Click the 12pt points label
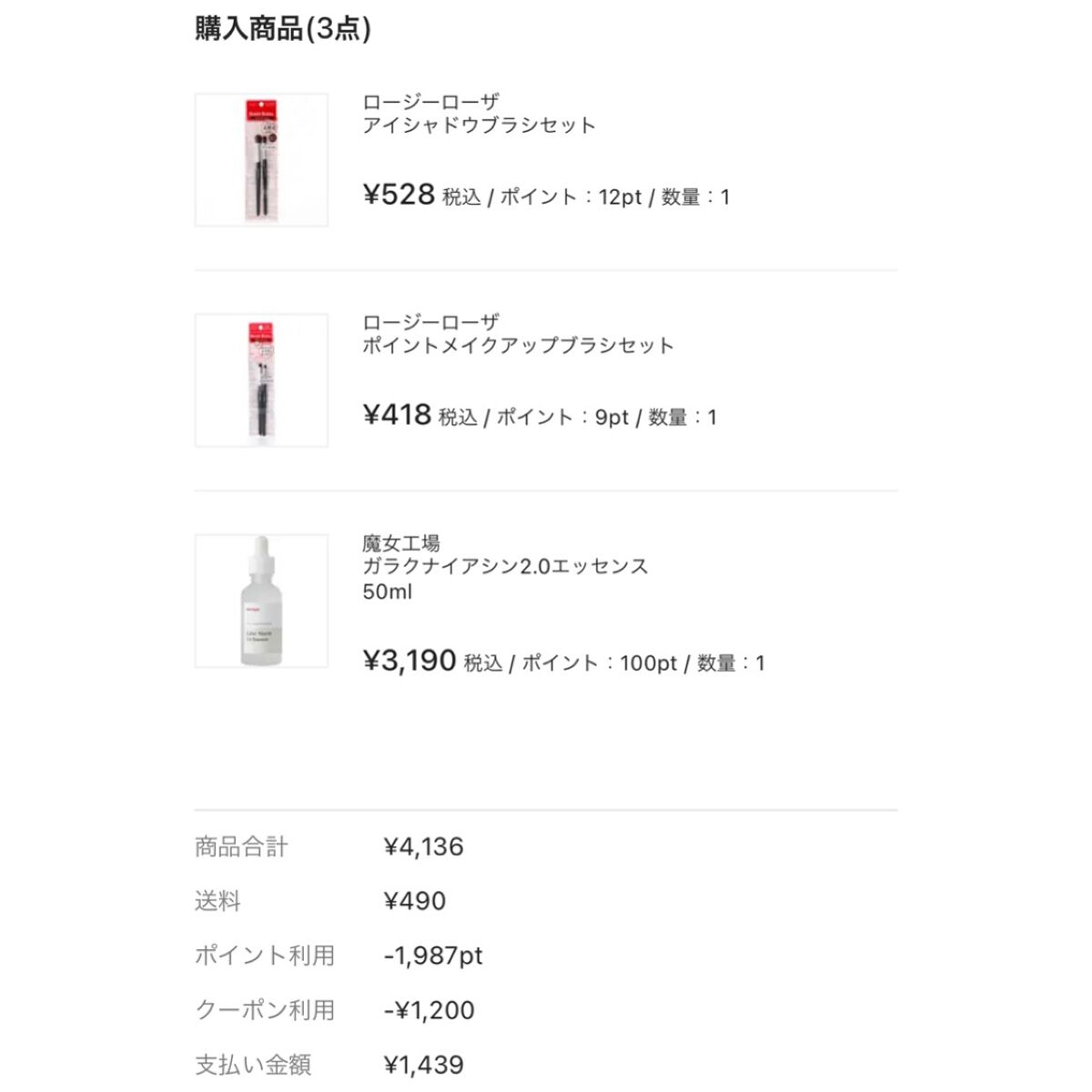This screenshot has height=1092, width=1092. (620, 197)
